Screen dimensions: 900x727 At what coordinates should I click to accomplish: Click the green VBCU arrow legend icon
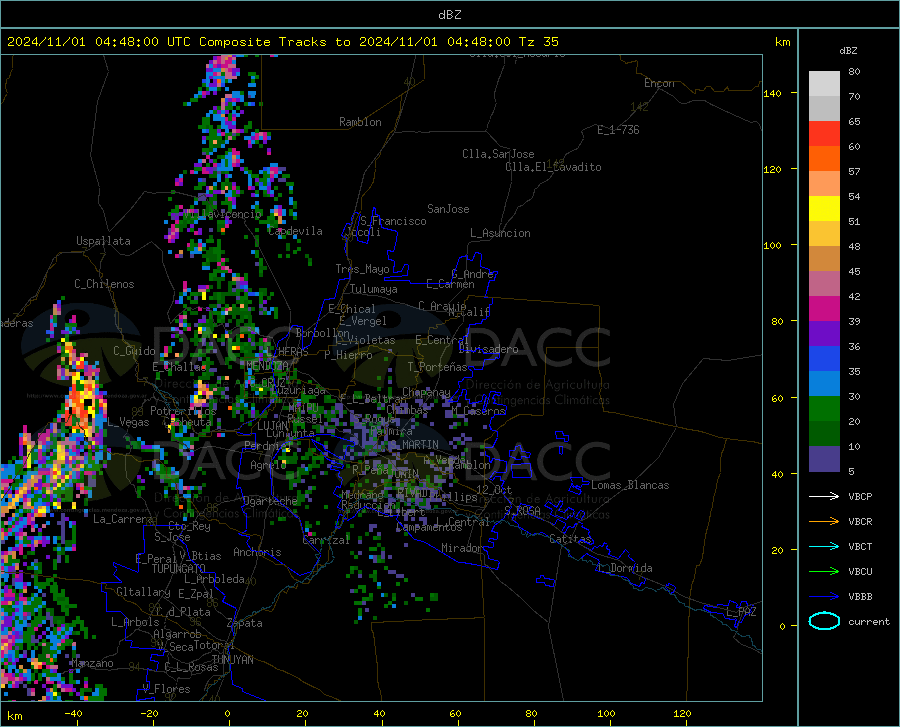(x=824, y=572)
